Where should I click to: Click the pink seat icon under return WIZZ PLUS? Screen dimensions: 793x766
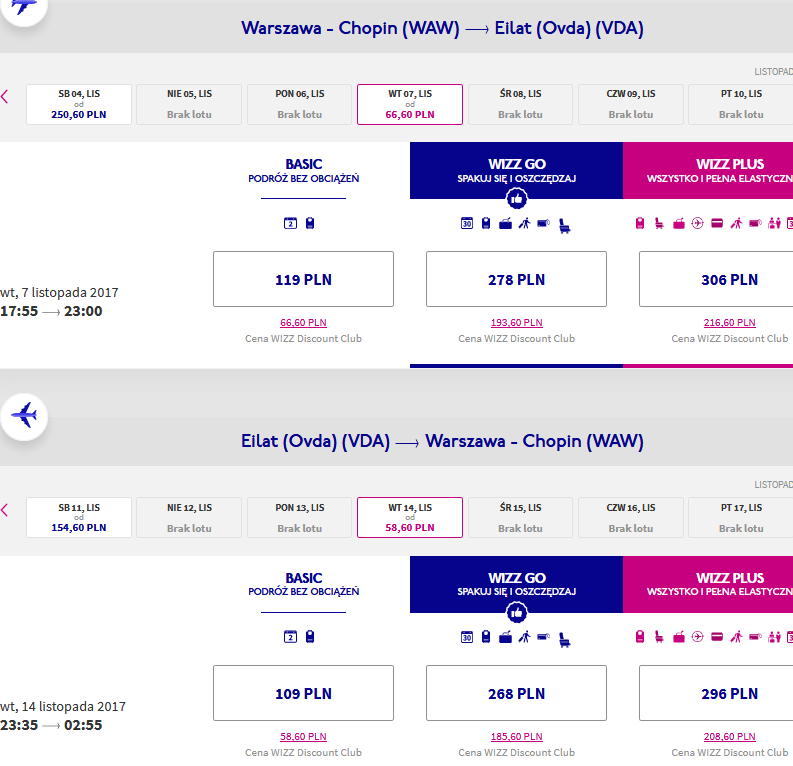[659, 637]
